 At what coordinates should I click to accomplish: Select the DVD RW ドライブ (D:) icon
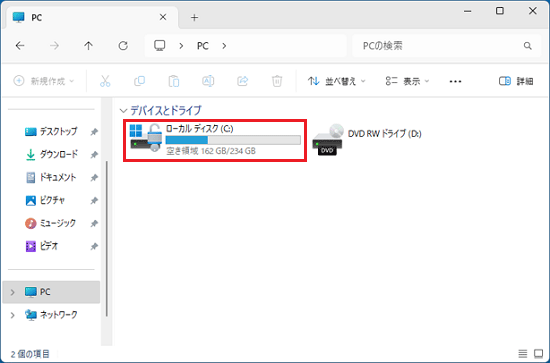click(x=328, y=140)
